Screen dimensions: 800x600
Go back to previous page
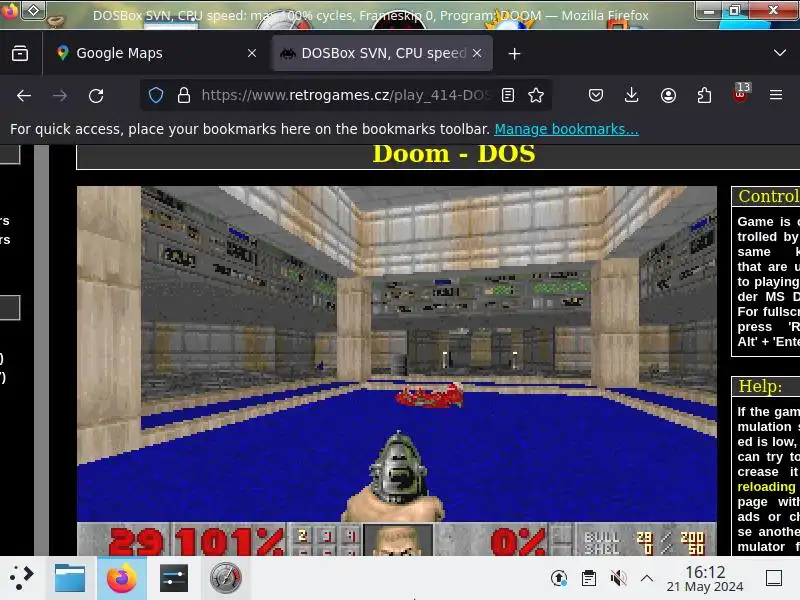tap(23, 95)
